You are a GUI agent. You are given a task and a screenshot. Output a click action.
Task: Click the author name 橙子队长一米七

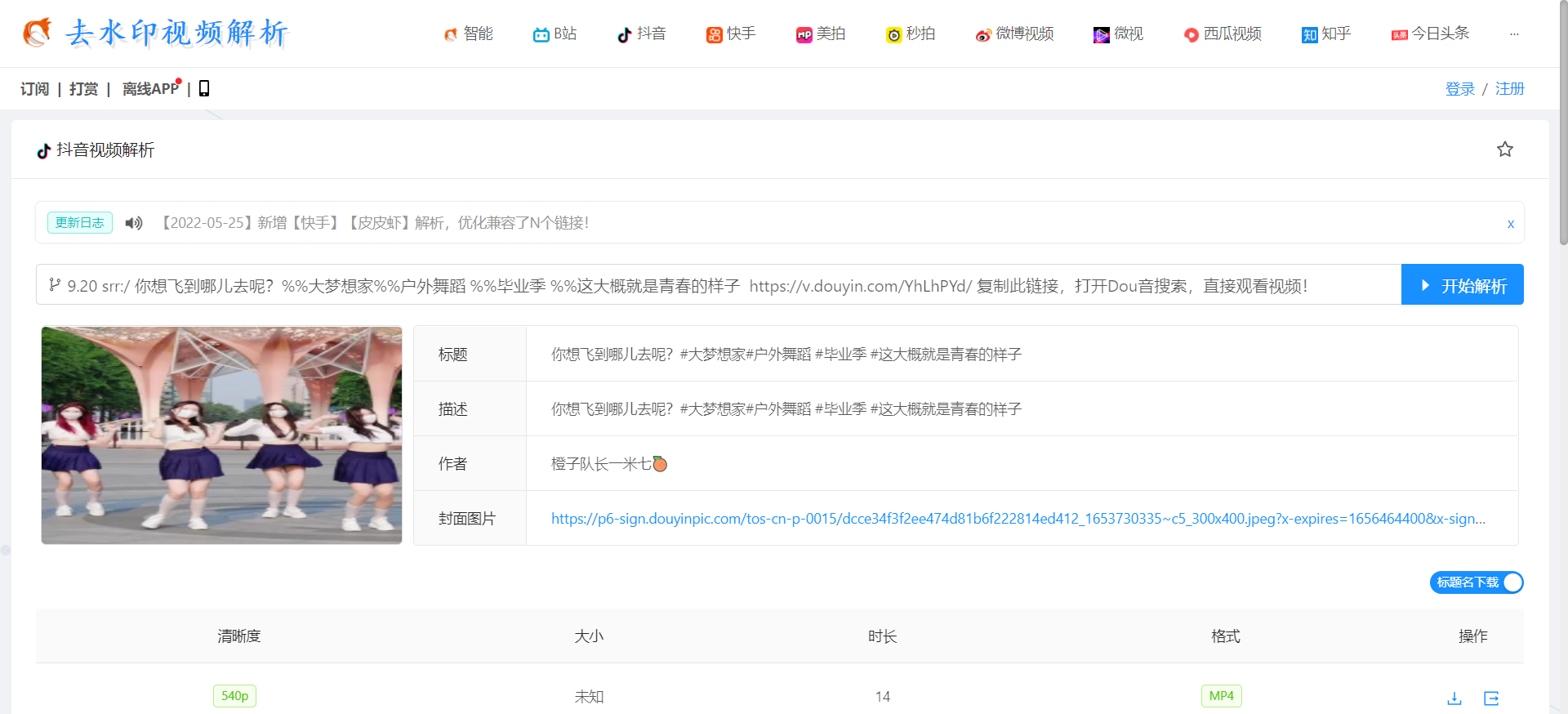tap(608, 464)
